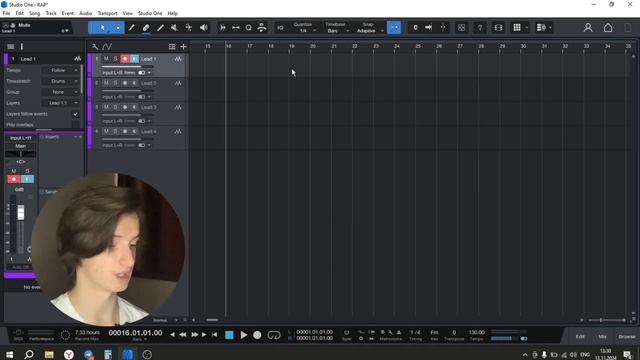The width and height of the screenshot is (640, 360).
Task: Adjust channel strip volume fader
Action: click(20, 212)
